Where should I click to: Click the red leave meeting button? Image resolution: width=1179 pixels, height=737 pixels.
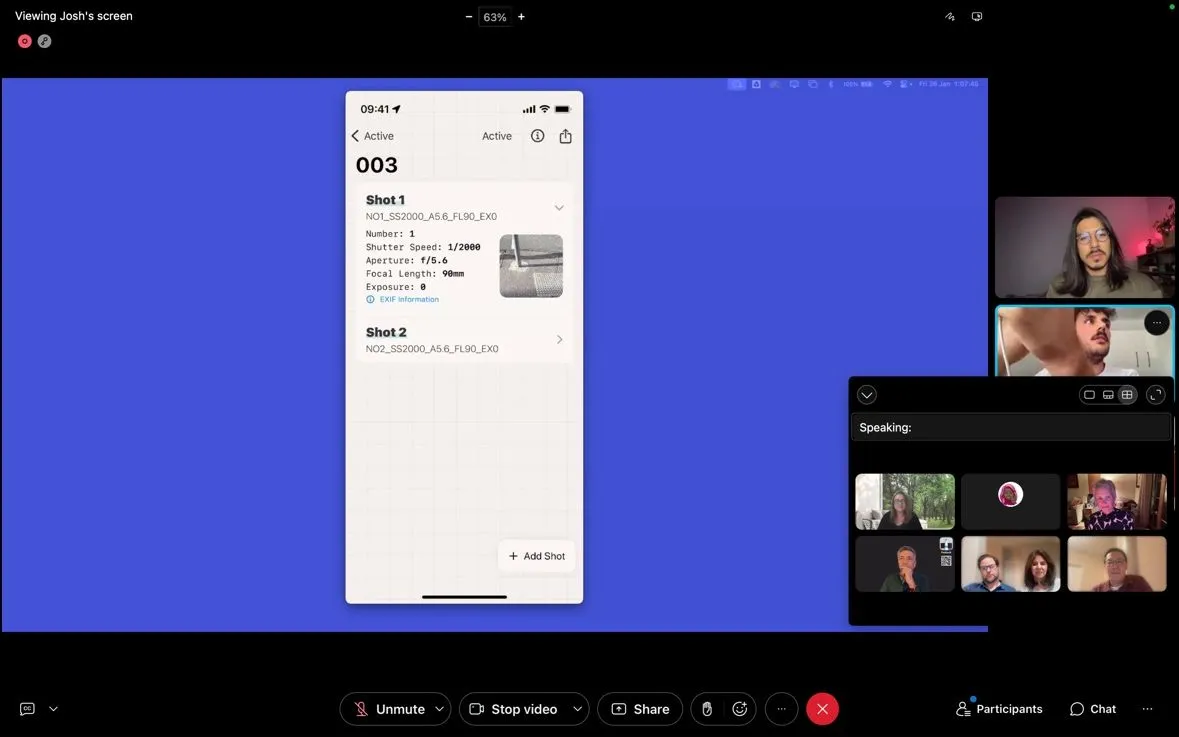click(x=822, y=709)
